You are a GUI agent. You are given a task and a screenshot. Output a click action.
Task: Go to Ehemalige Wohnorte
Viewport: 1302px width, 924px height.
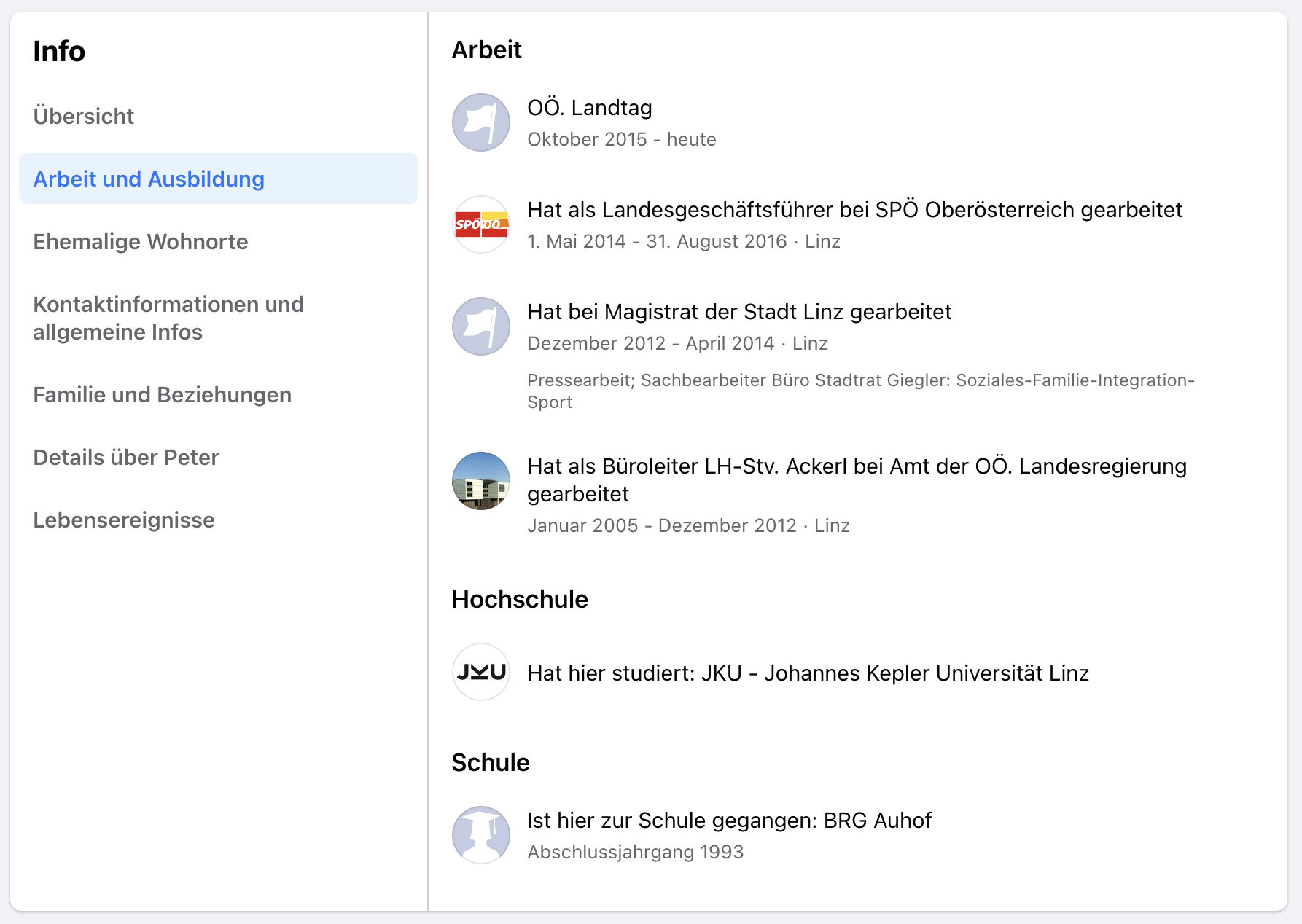tap(219, 241)
